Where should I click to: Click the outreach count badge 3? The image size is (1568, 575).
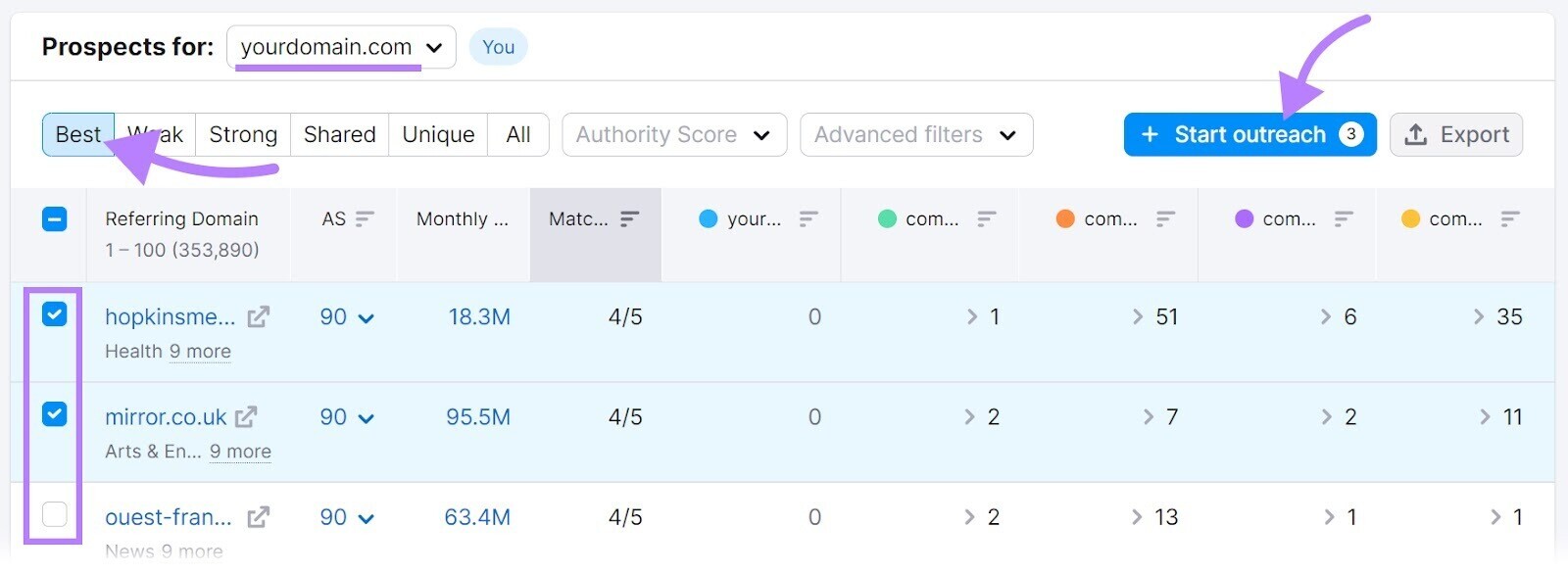[x=1350, y=134]
